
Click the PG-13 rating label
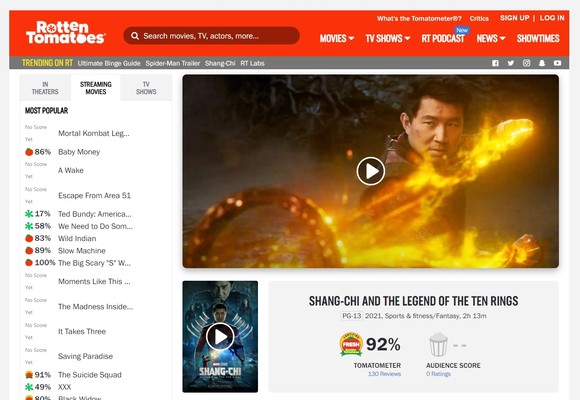point(351,316)
